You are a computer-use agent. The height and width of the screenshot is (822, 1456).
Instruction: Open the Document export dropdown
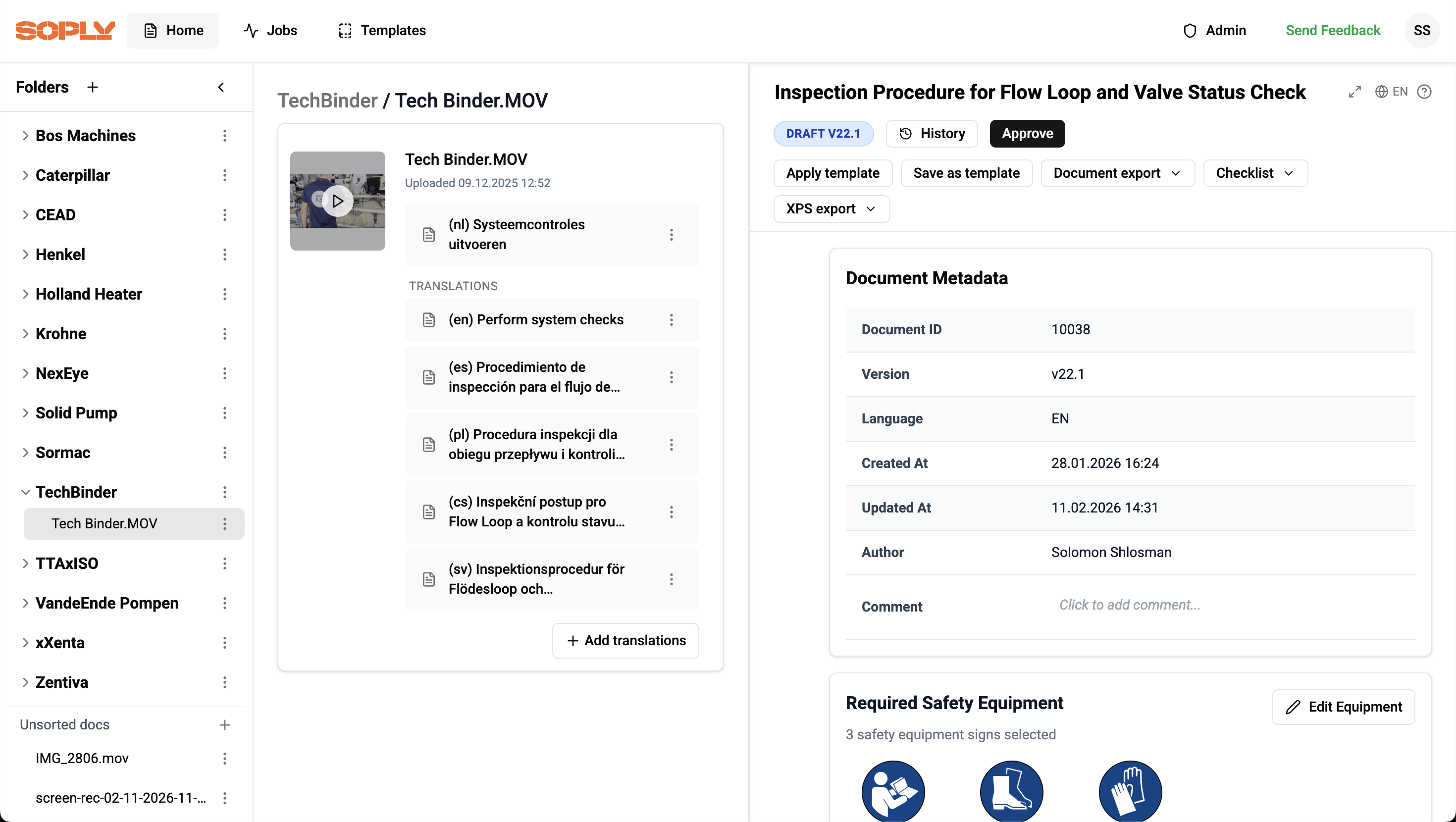point(1117,173)
